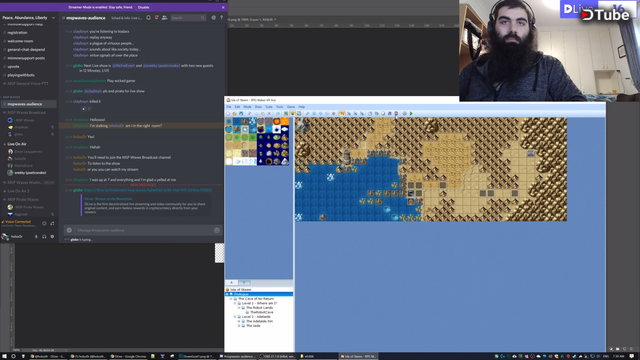Screen dimensions: 640x360
Task: Start playtest with the green play icon
Action: pos(411,113)
